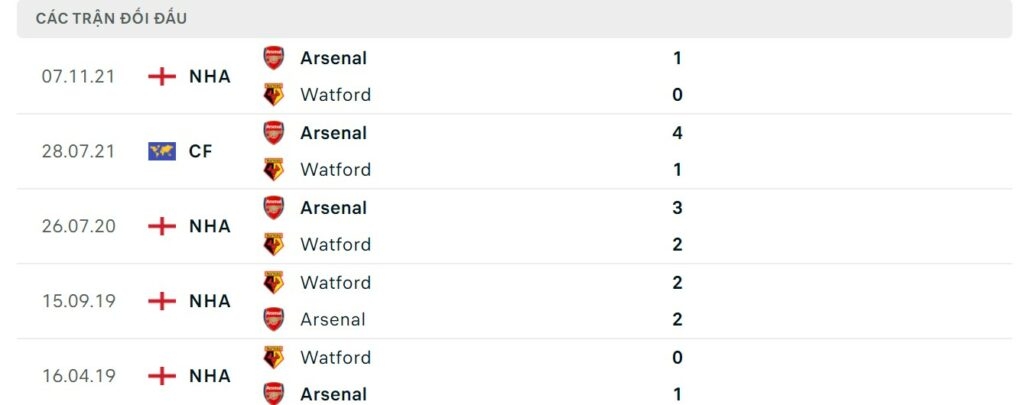Click the Arsenal crest in the 07.11.21 match
This screenshot has width=1024, height=405.
coord(273,58)
